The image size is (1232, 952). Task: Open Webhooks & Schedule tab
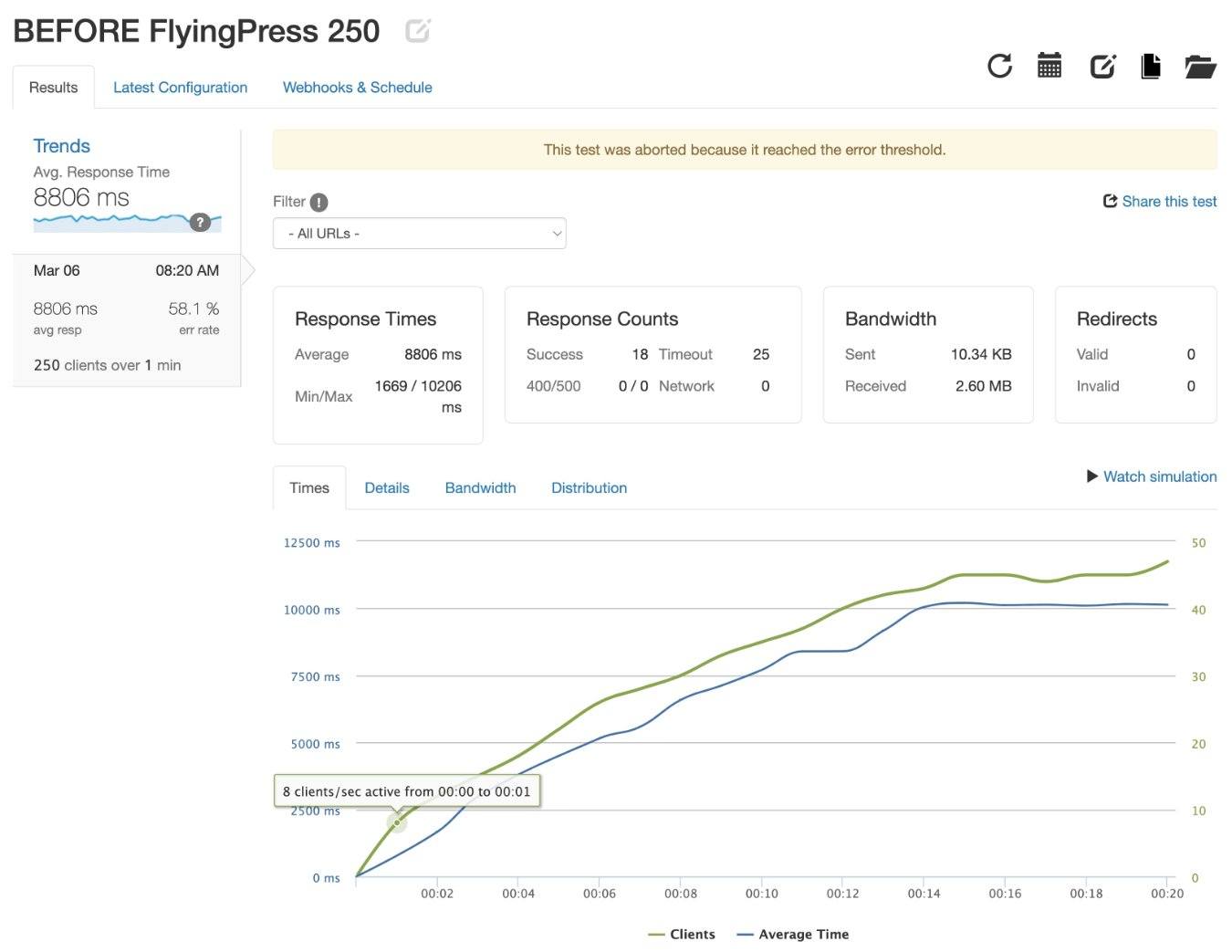coord(357,88)
